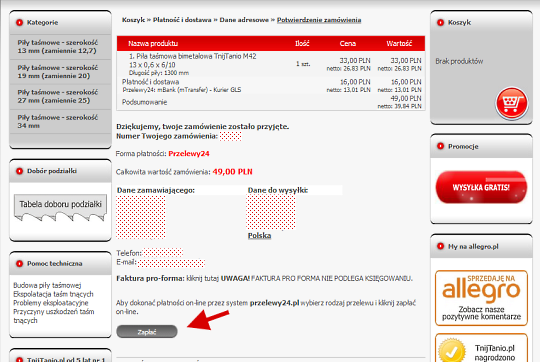The height and width of the screenshot is (362, 540).
Task: Click the Kategorie panel red bullet icon
Action: (x=20, y=23)
